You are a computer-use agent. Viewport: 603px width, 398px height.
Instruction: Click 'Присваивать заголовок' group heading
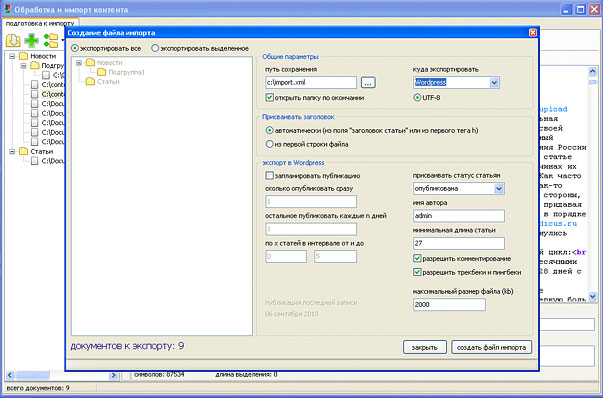[298, 117]
